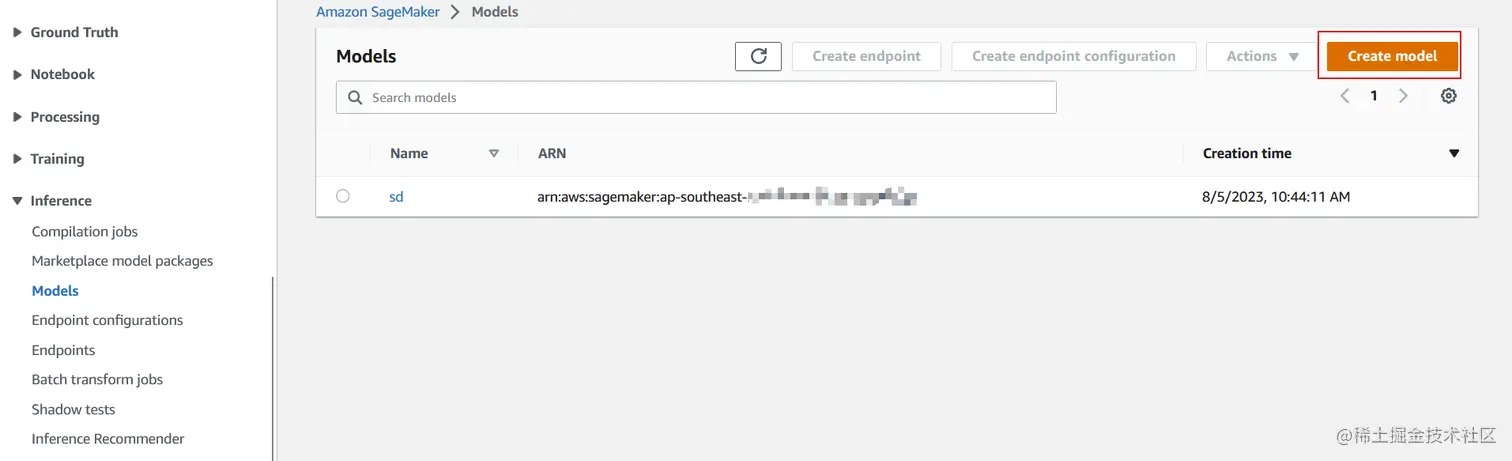This screenshot has height=461, width=1512.
Task: Open Amazon SageMaker breadcrumb link
Action: (378, 12)
